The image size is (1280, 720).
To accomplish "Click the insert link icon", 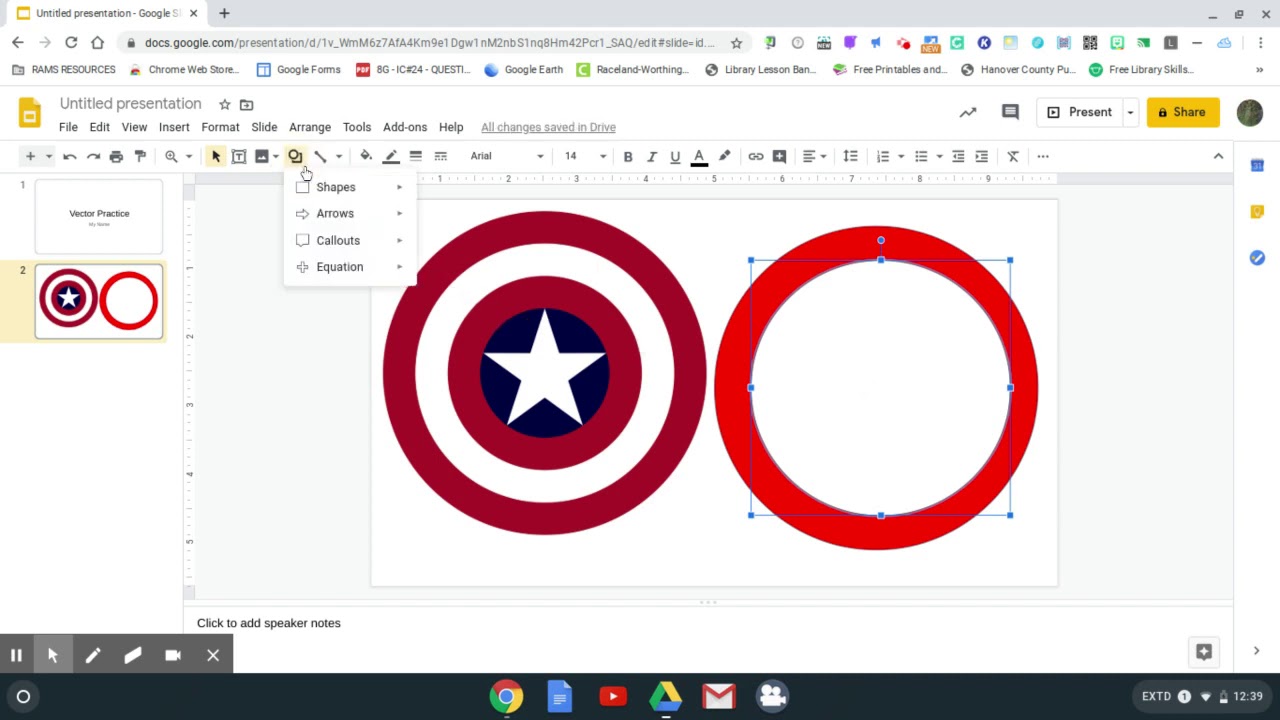I will click(756, 156).
